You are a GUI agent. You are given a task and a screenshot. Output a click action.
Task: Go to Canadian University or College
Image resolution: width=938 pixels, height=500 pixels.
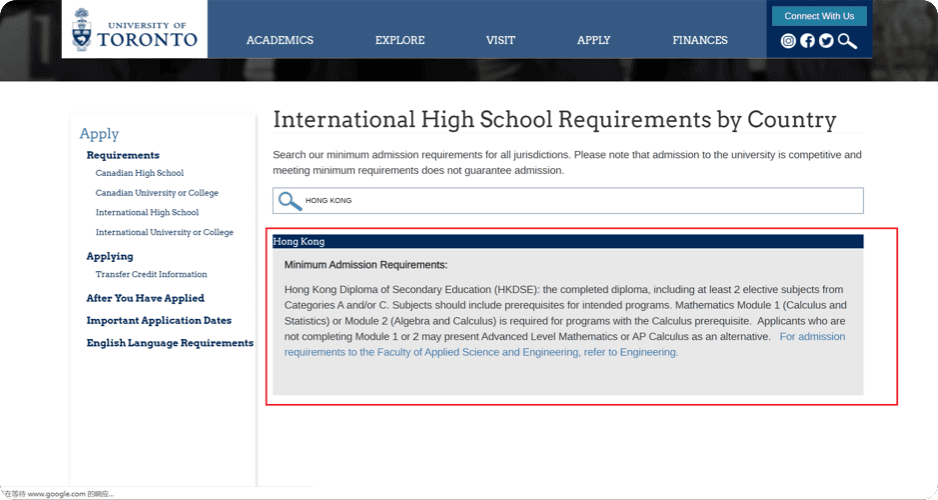coord(157,193)
